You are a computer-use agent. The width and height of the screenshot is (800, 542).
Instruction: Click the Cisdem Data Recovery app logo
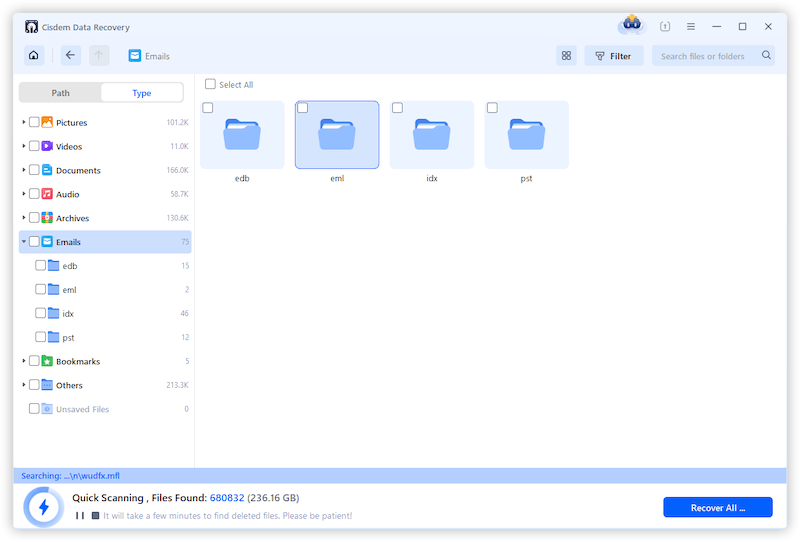pyautogui.click(x=31, y=27)
